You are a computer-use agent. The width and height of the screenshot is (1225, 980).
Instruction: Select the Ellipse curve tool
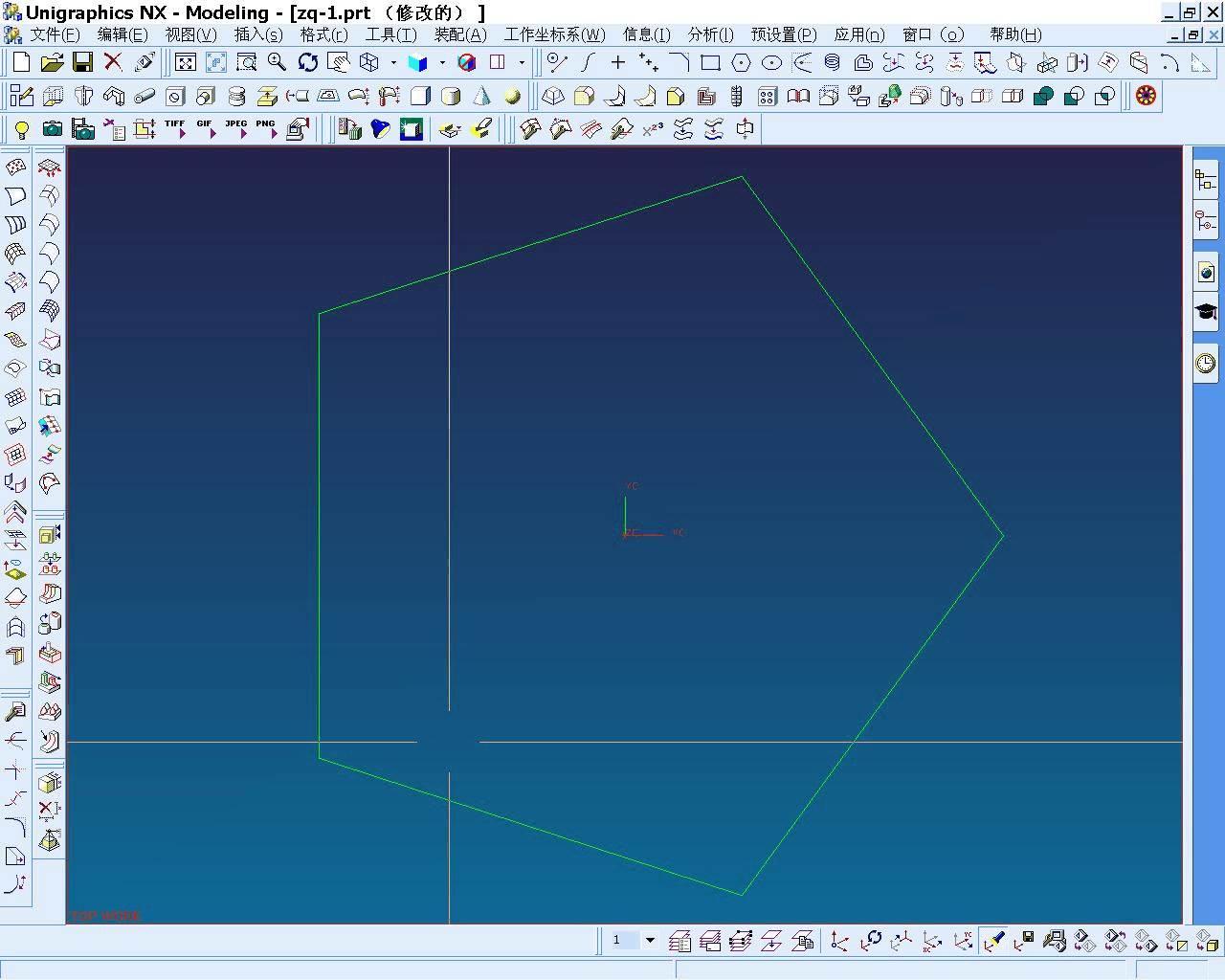tap(771, 62)
